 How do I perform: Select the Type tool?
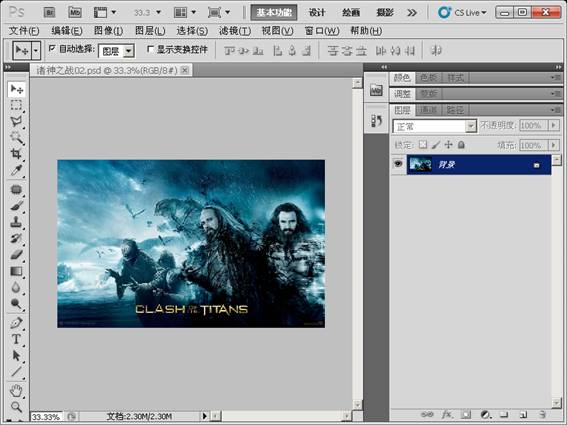tap(16, 339)
